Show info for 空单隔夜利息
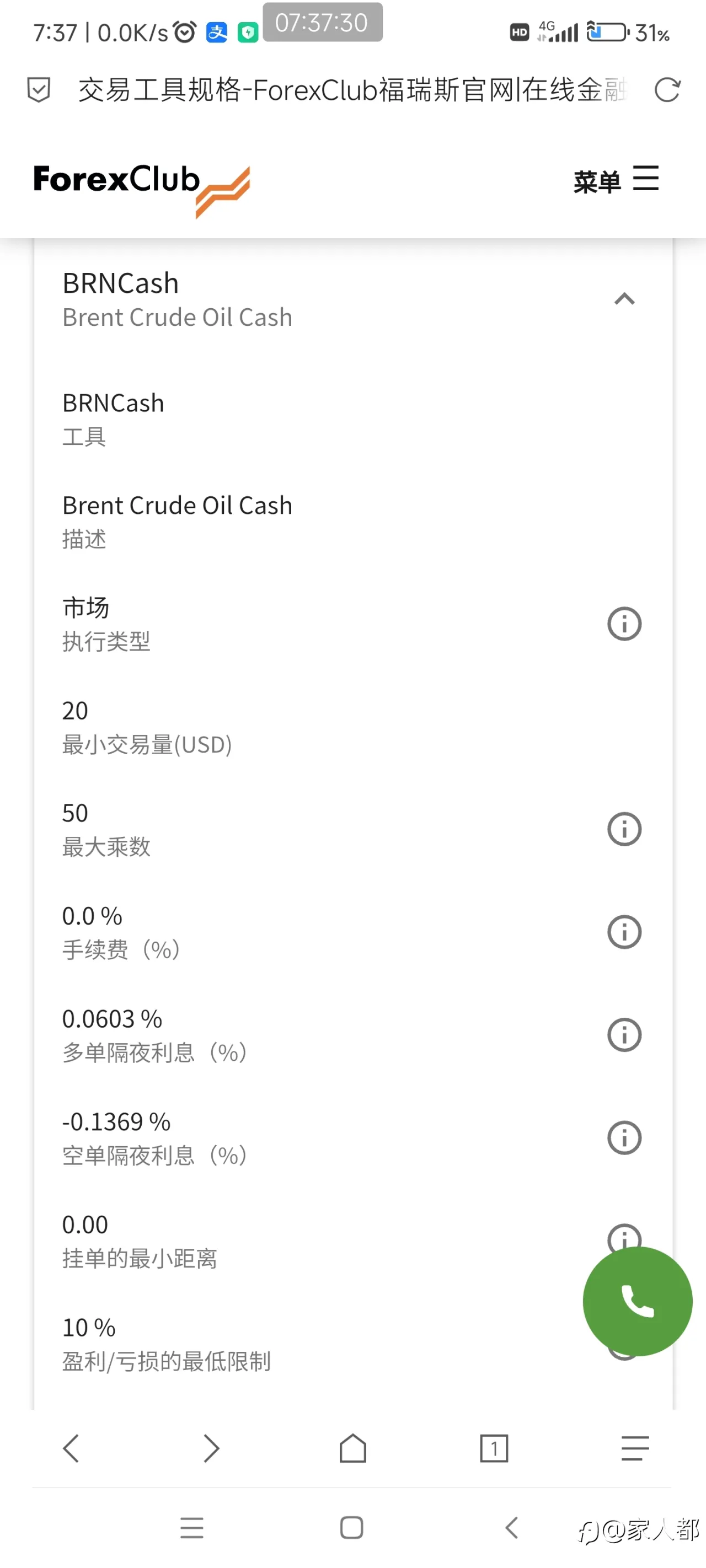706x1568 pixels. coord(624,1137)
